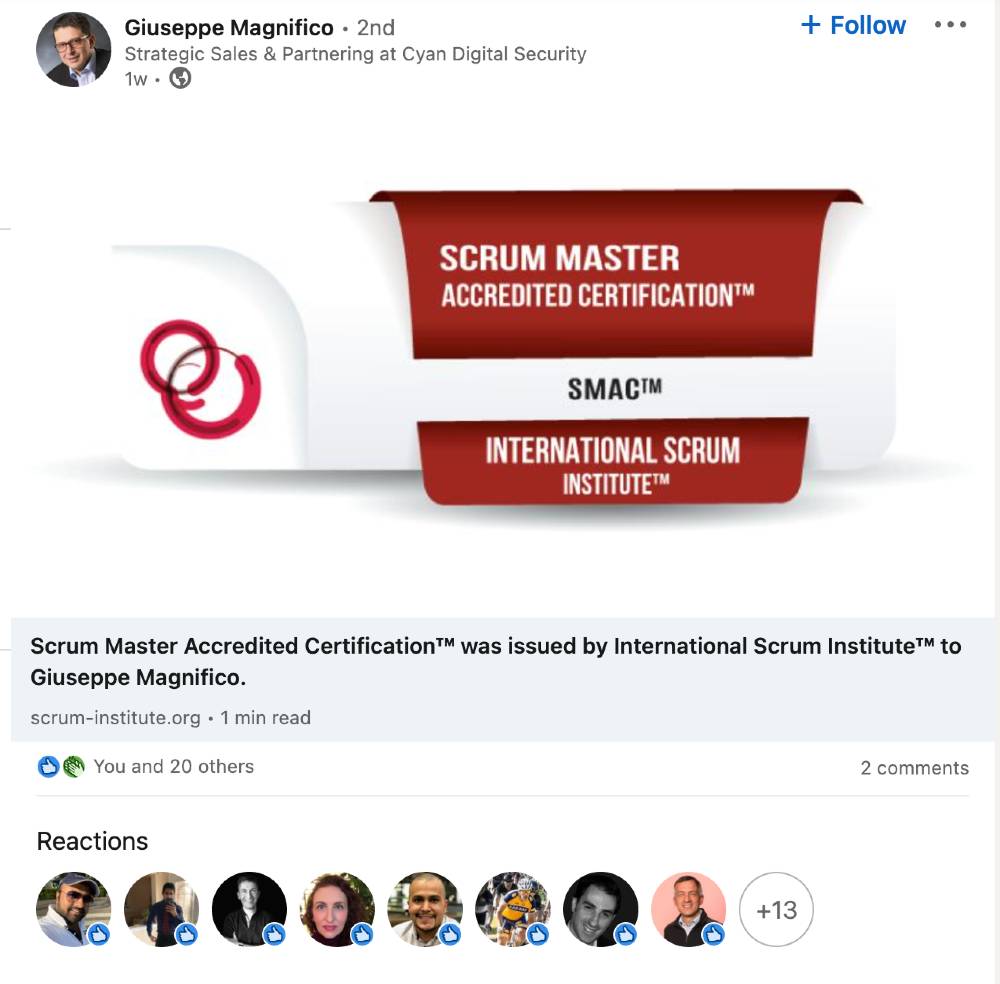The width and height of the screenshot is (1000, 984).
Task: Click the '2nd' connection degree label
Action: point(376,27)
